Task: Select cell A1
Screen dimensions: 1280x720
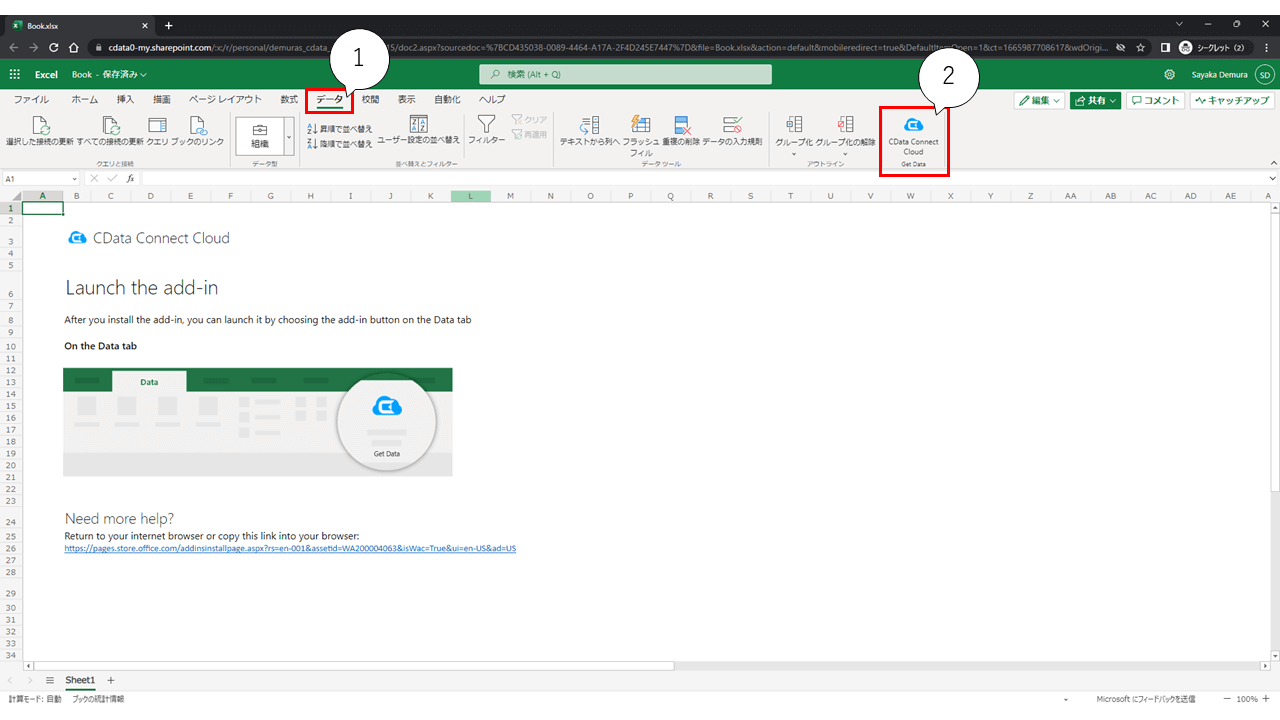Action: pyautogui.click(x=43, y=208)
